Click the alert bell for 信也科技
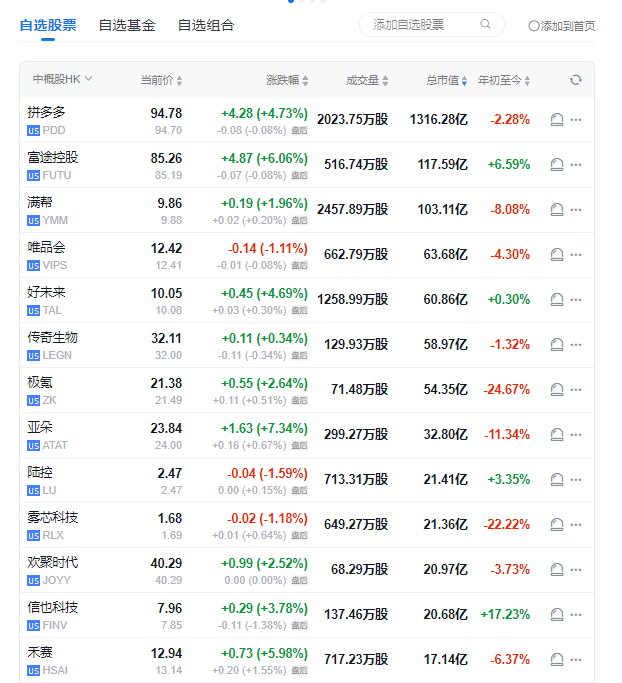The height and width of the screenshot is (683, 622). [557, 615]
